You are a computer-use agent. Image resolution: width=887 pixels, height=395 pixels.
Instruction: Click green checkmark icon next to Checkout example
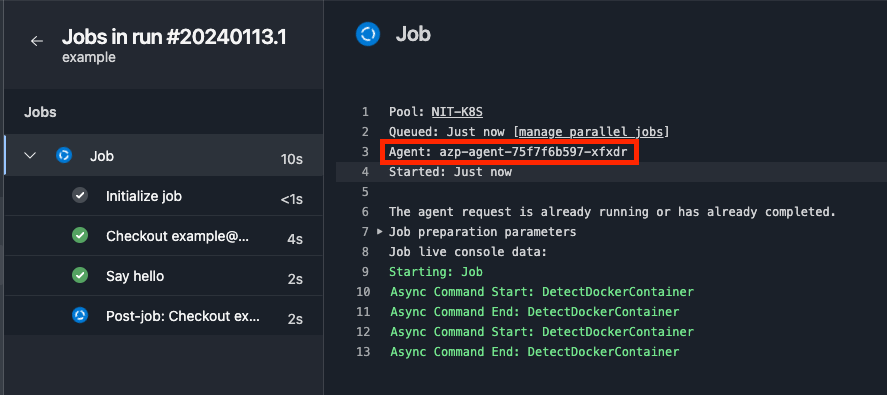click(80, 235)
